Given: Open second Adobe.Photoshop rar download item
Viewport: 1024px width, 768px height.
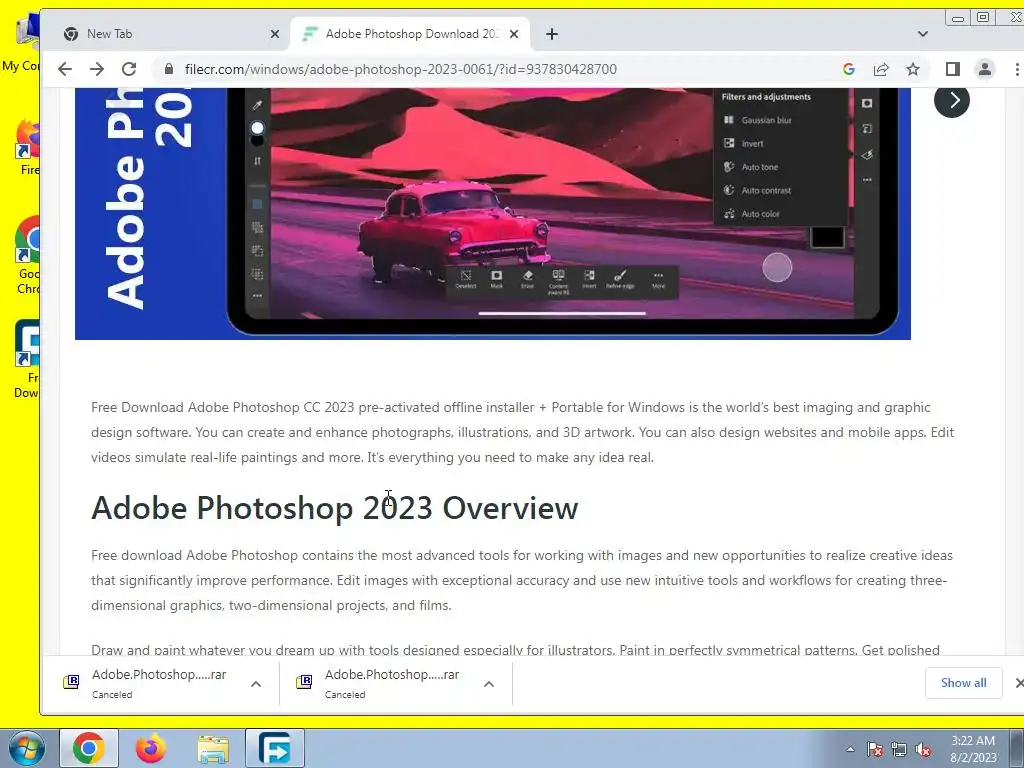Looking at the screenshot, I should [392, 683].
